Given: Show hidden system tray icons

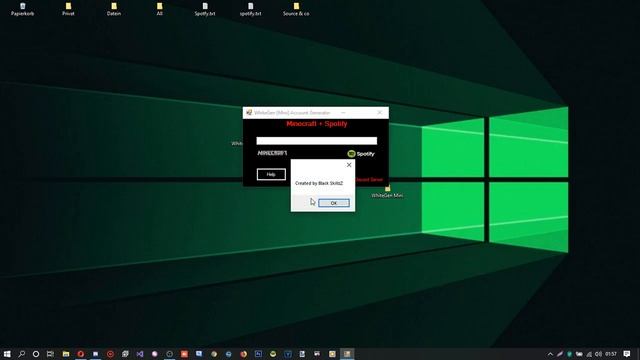Looking at the screenshot, I should (550, 354).
